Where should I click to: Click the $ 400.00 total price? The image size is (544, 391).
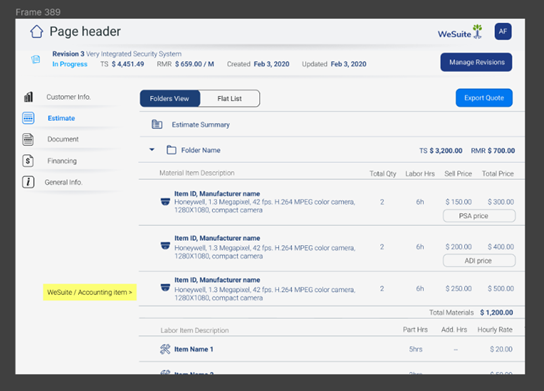pyautogui.click(x=501, y=247)
